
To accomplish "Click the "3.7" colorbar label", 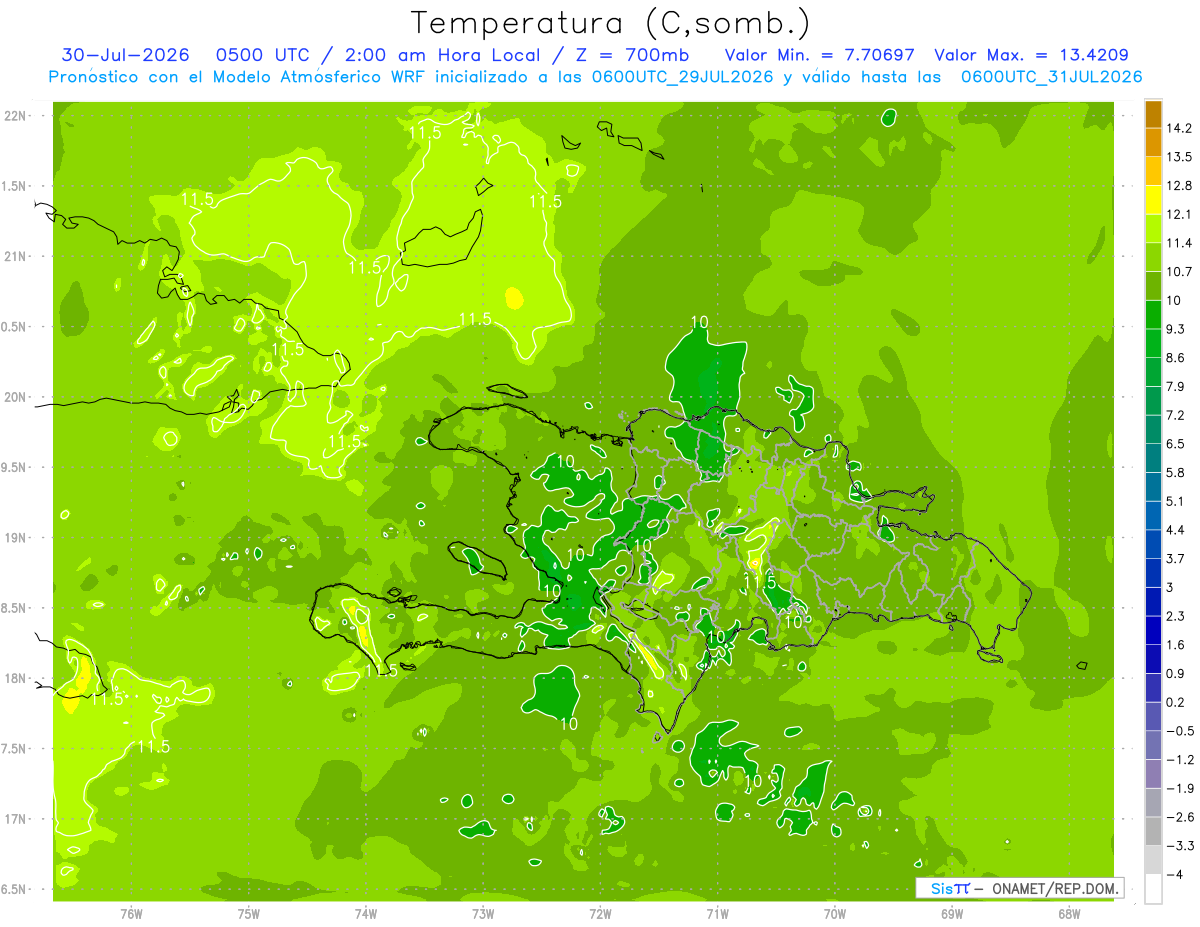I will (x=1176, y=559).
